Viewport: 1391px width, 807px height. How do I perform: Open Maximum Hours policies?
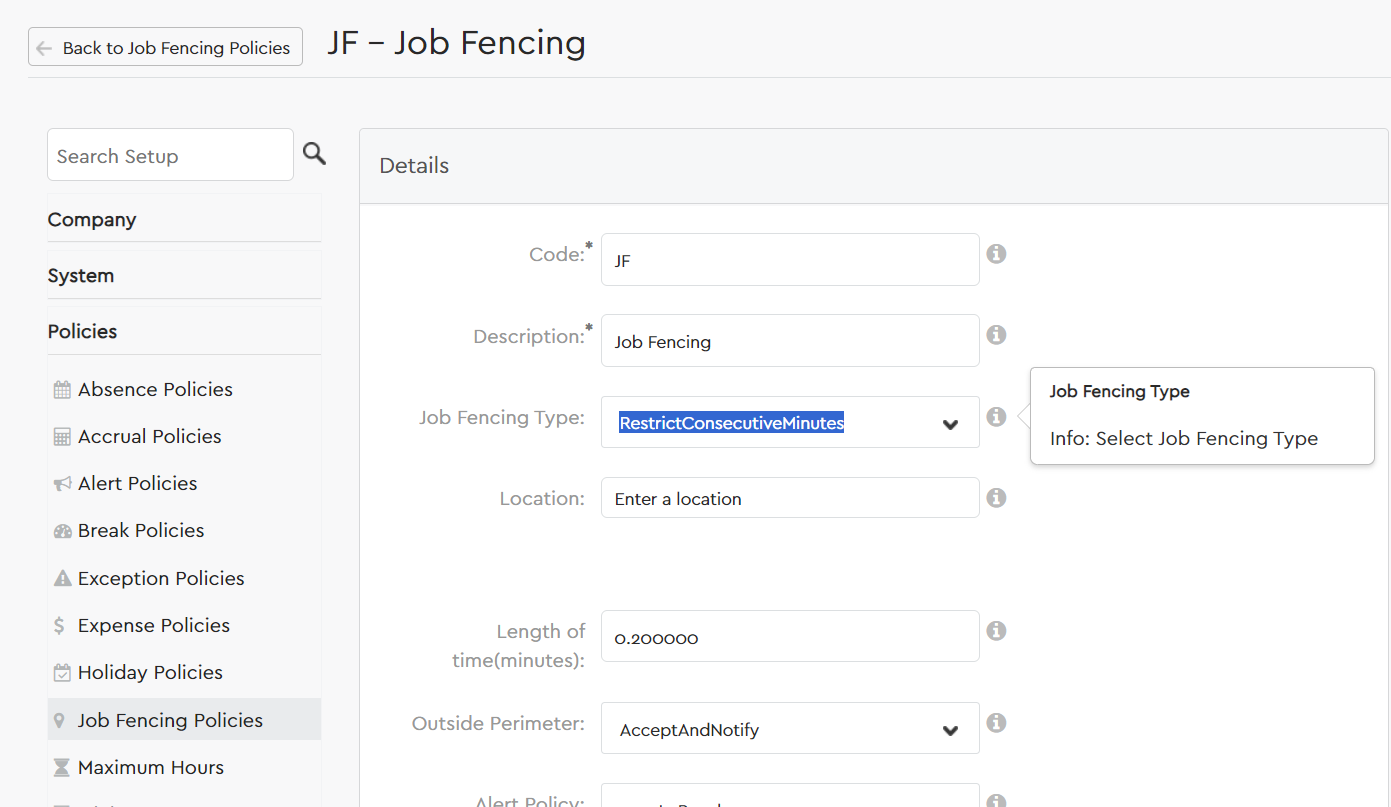(x=150, y=768)
